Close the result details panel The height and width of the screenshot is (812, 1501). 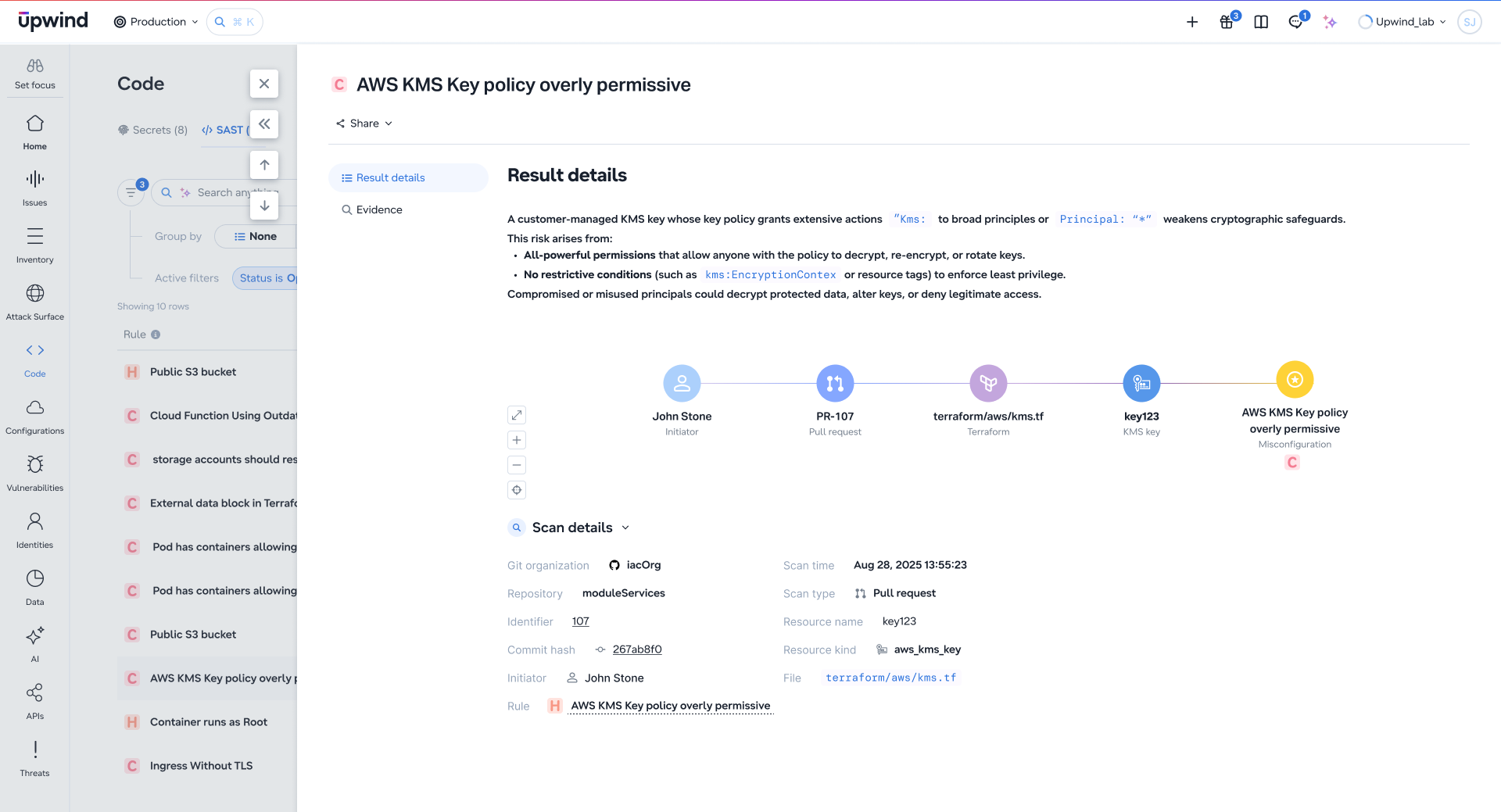point(264,84)
